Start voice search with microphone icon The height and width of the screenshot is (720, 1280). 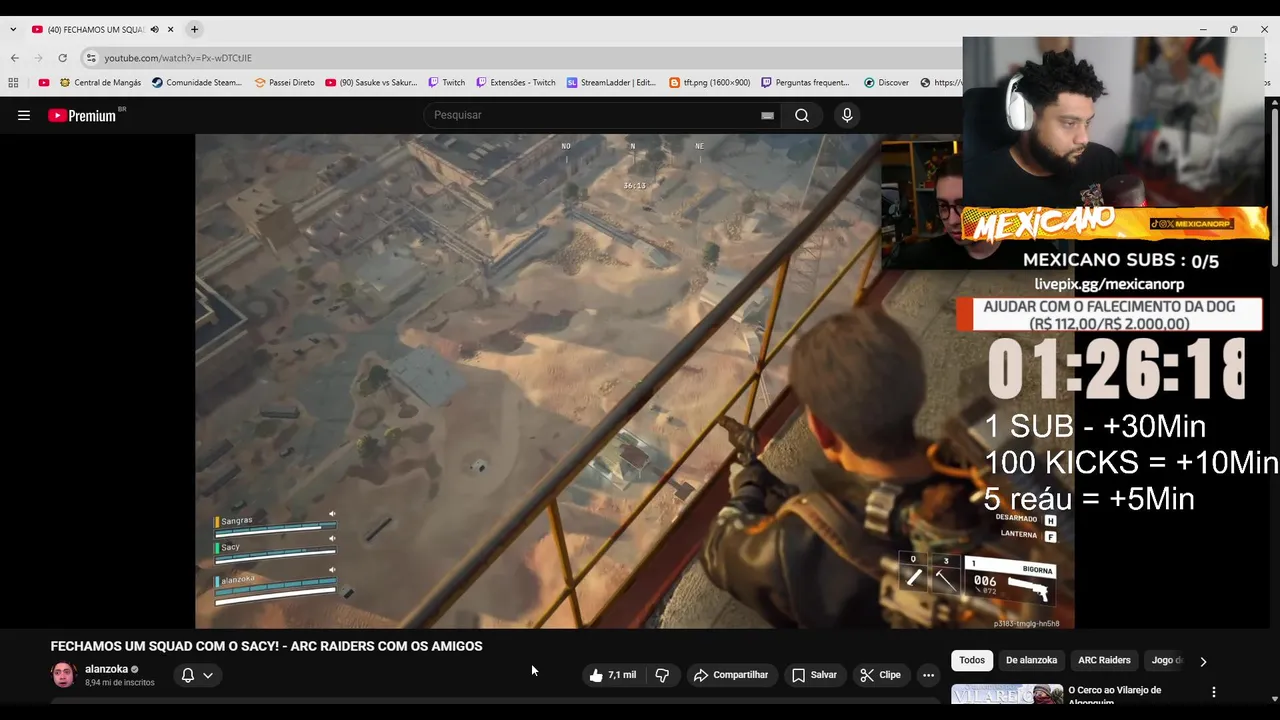[847, 115]
